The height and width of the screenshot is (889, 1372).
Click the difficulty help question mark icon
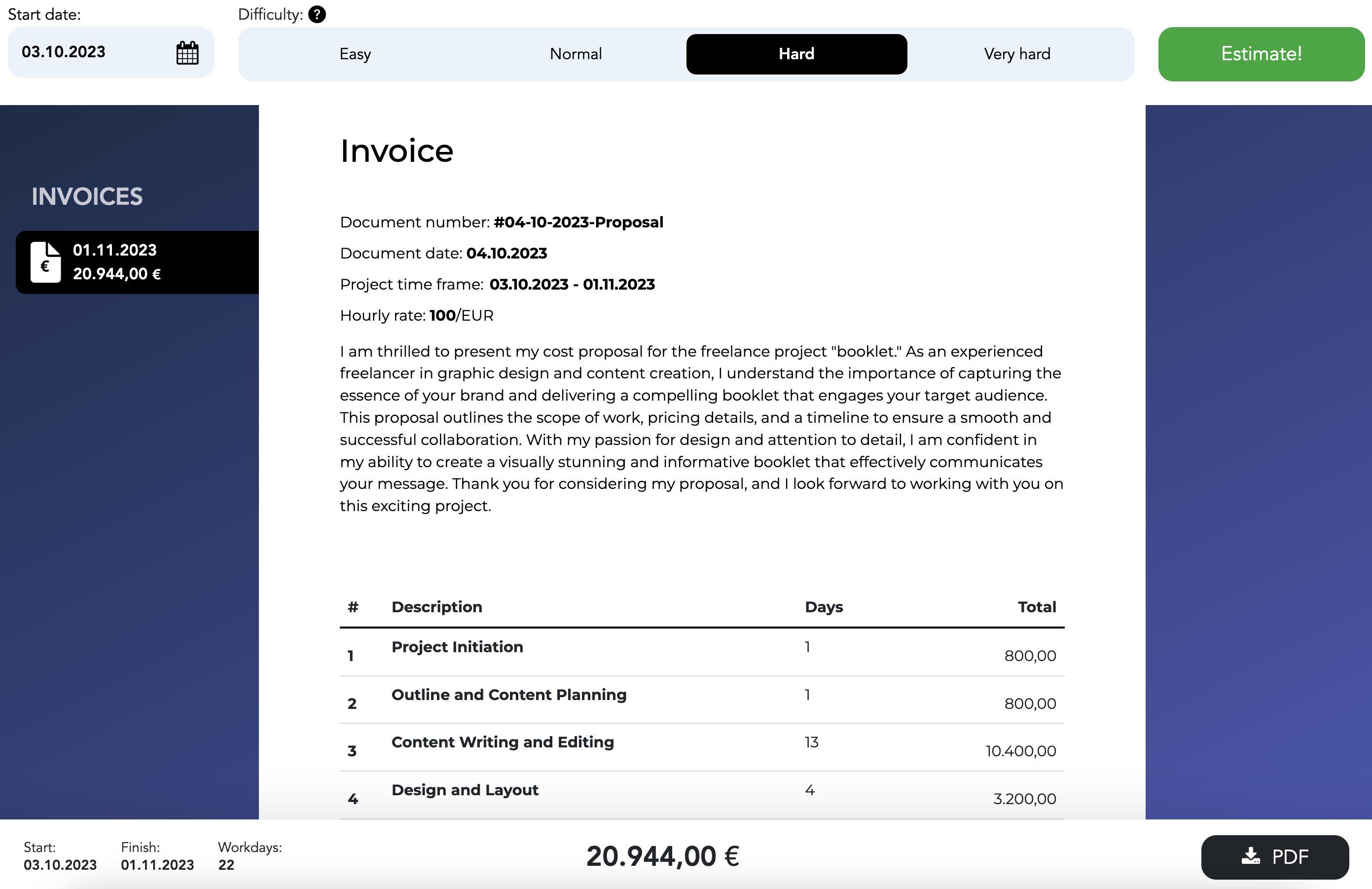pyautogui.click(x=317, y=14)
